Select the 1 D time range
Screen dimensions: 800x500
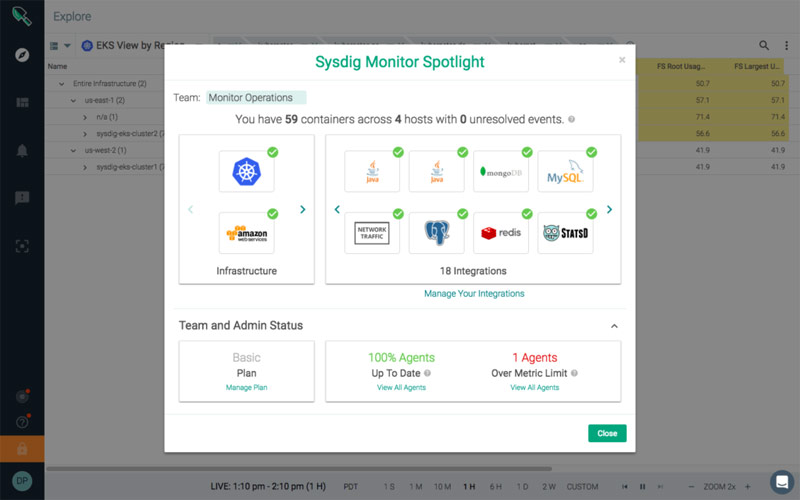522,487
